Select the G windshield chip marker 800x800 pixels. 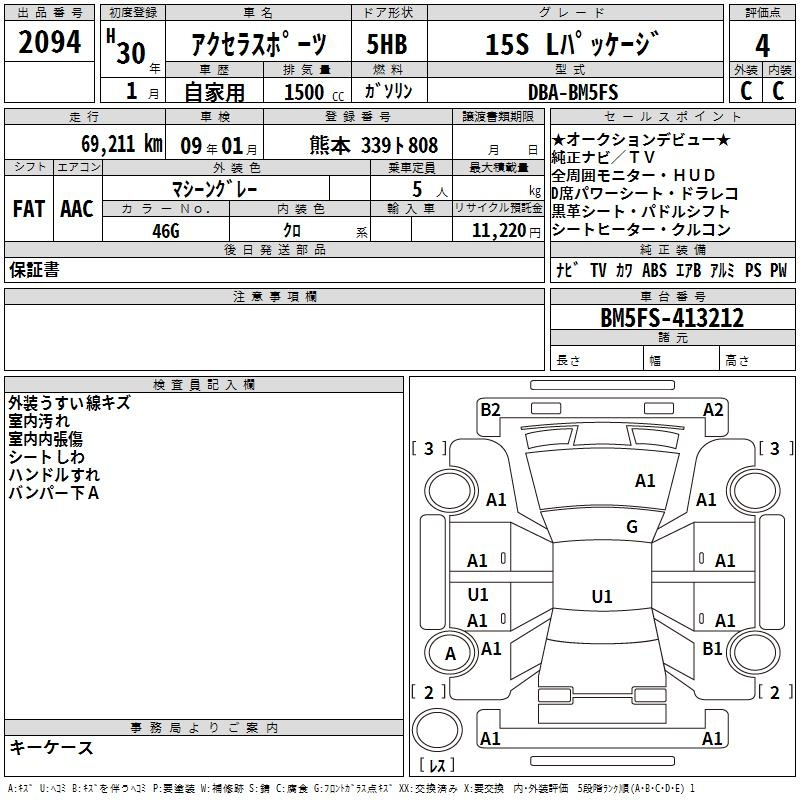631,527
